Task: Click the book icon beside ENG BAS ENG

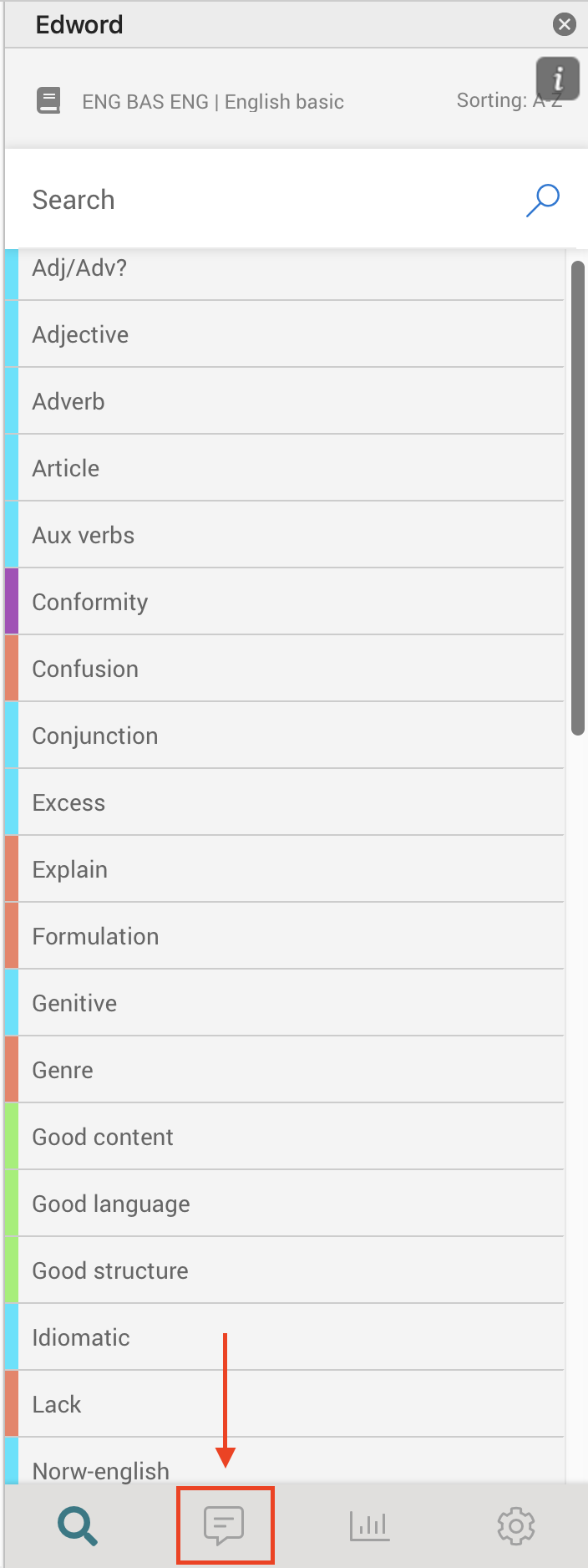Action: (48, 101)
